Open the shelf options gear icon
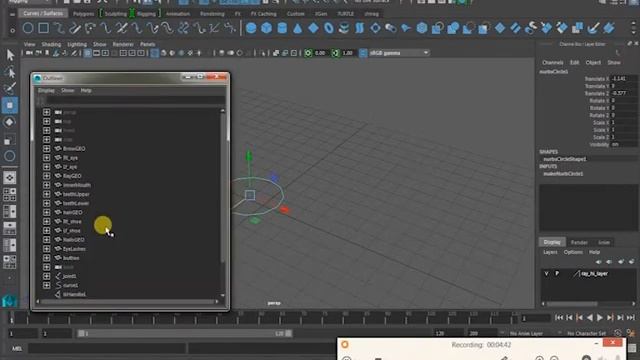This screenshot has width=640, height=360. tap(12, 30)
